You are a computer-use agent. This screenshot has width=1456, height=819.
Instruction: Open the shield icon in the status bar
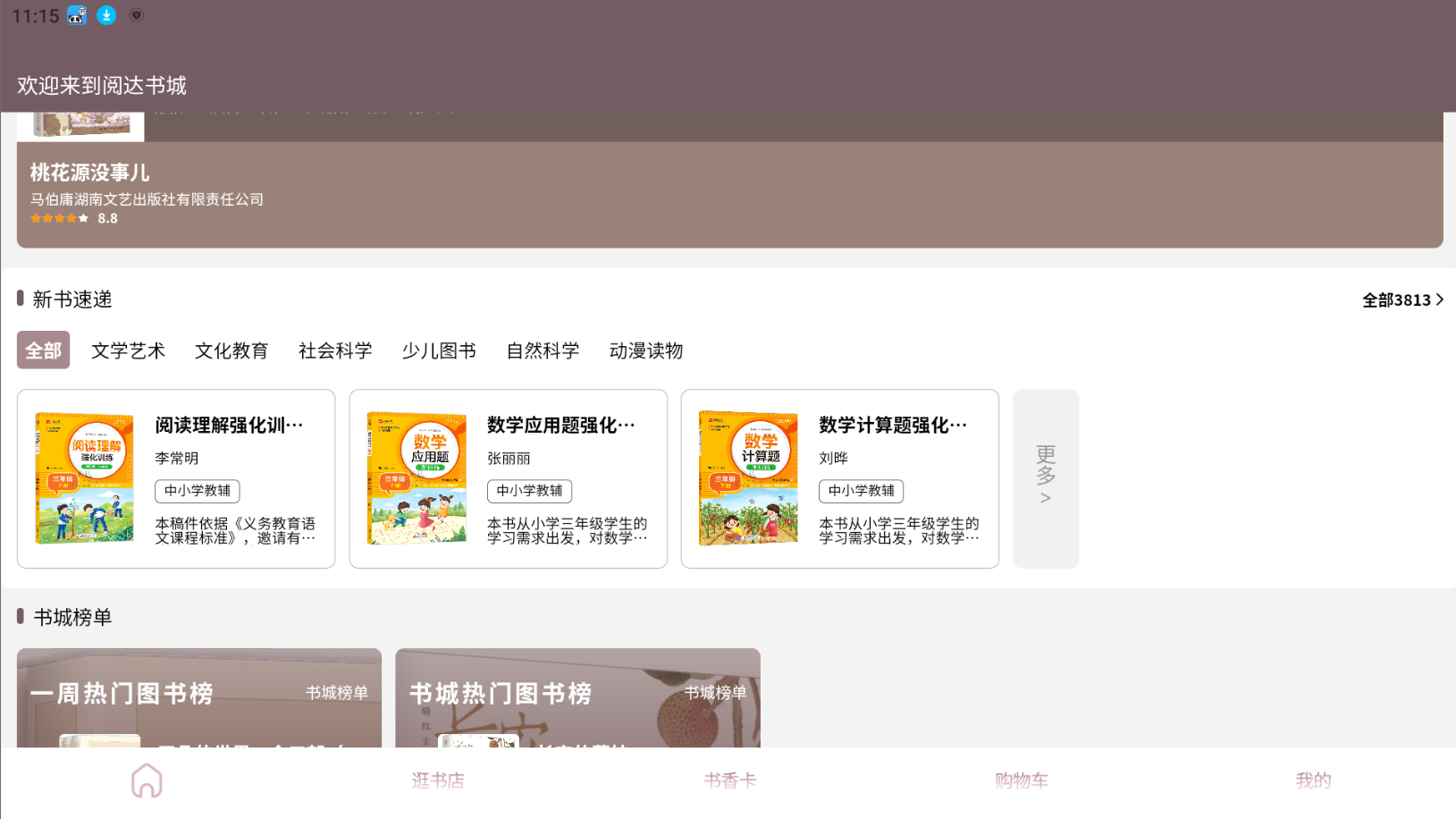click(136, 15)
